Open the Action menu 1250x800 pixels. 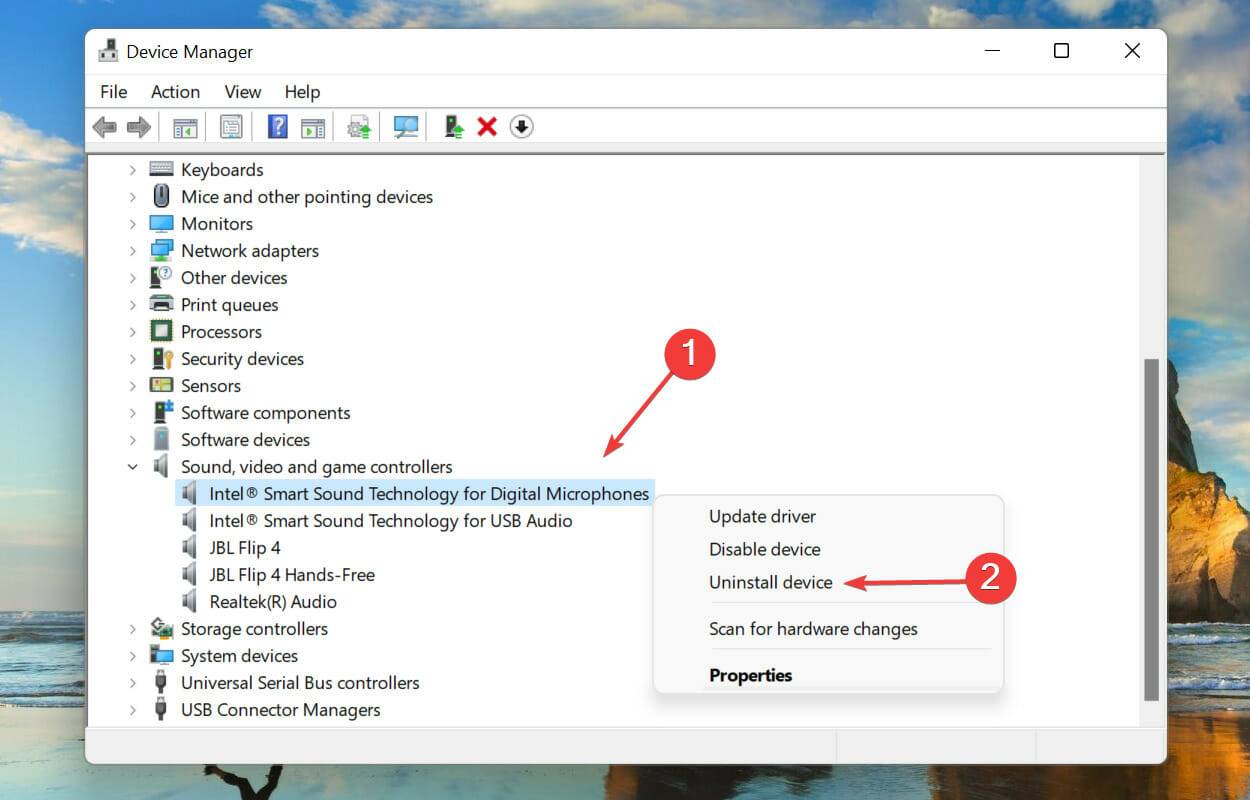click(x=175, y=91)
